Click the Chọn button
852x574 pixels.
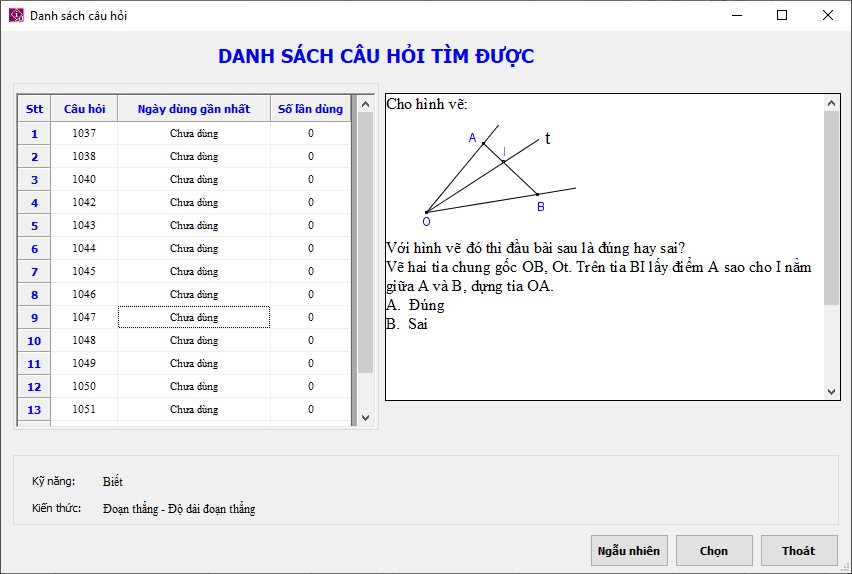[713, 551]
